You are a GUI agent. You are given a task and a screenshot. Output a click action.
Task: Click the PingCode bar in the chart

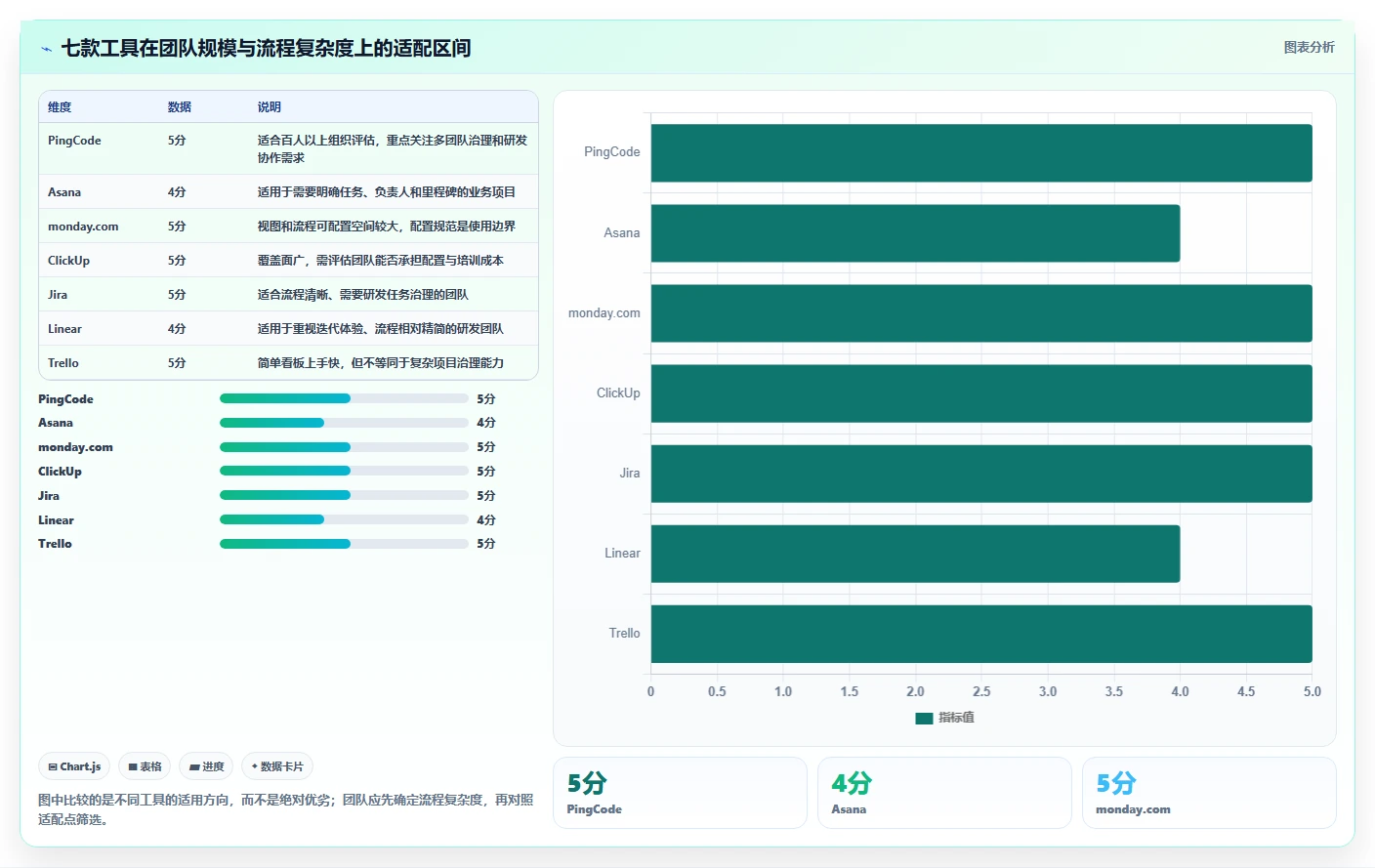[x=981, y=153]
